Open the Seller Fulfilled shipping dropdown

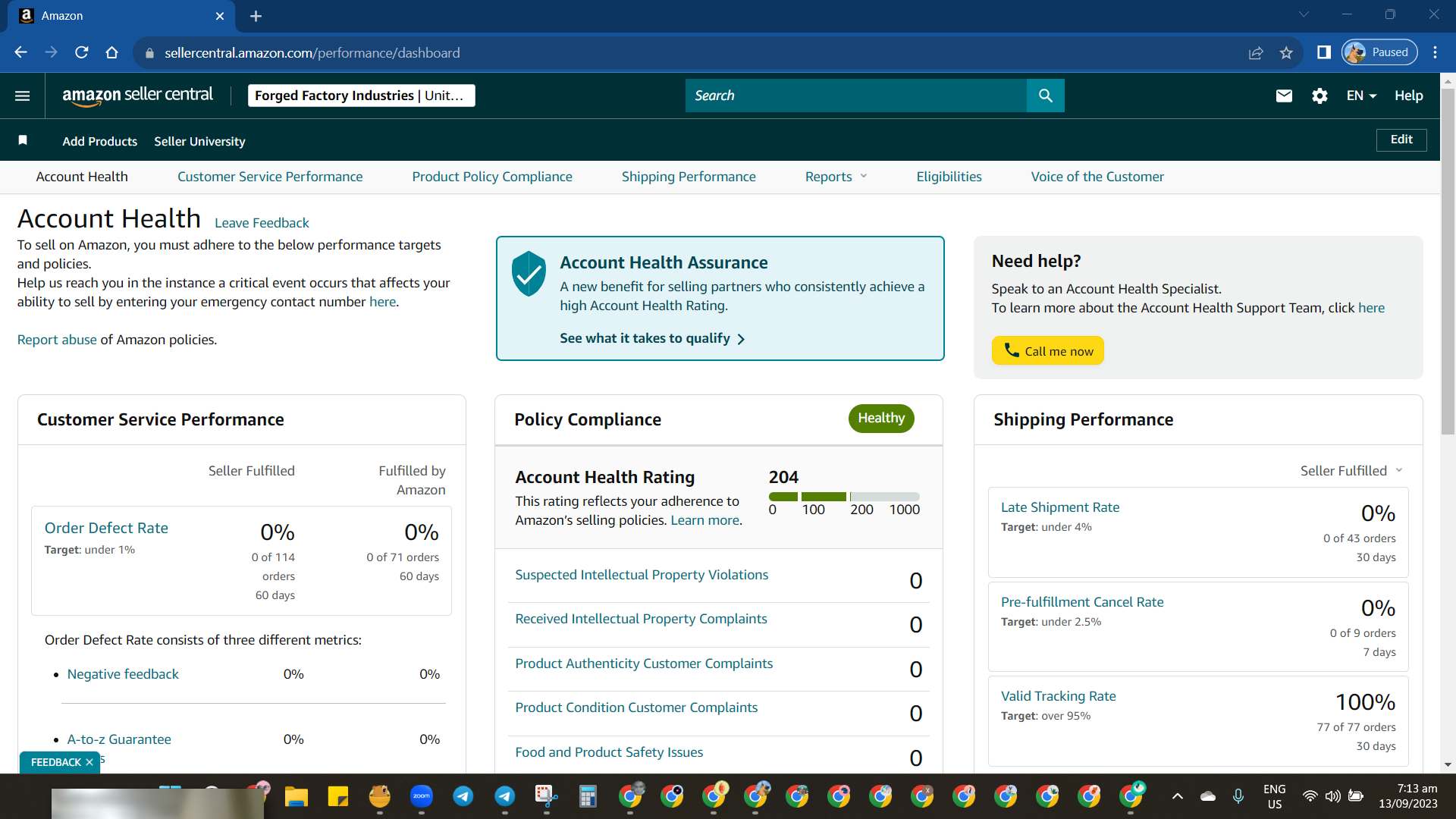1351,471
